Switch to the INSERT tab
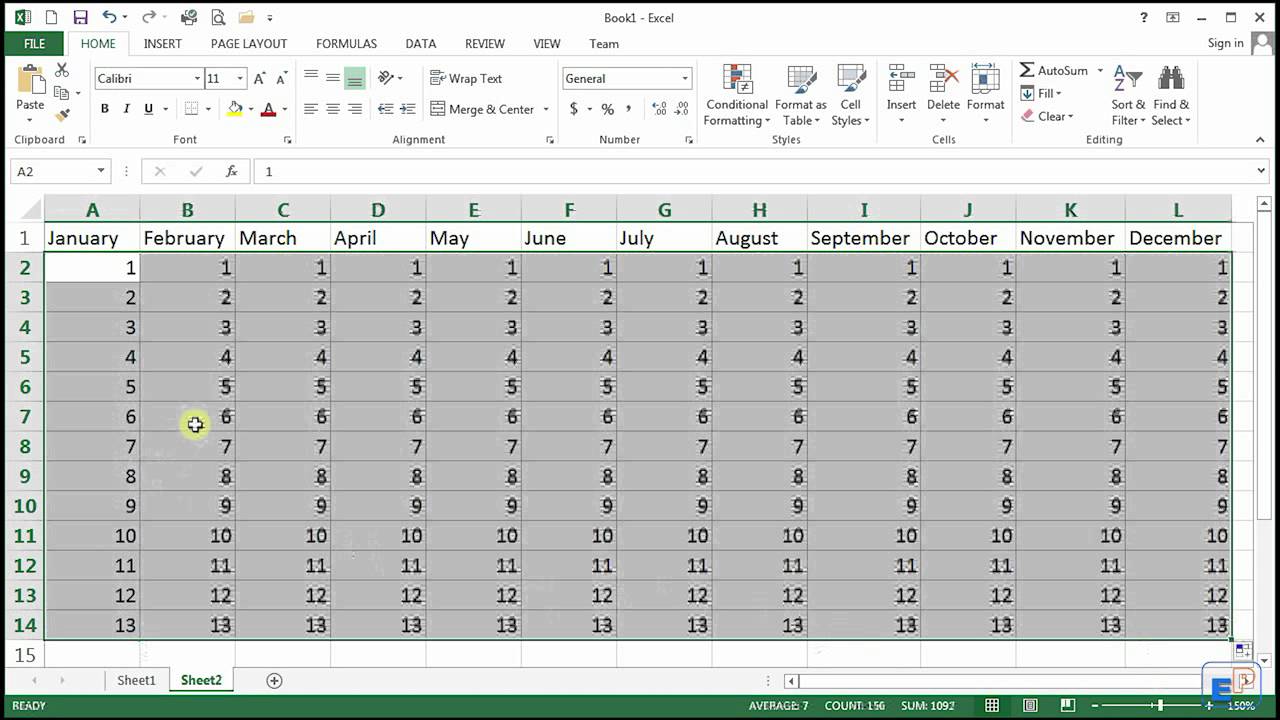 162,44
